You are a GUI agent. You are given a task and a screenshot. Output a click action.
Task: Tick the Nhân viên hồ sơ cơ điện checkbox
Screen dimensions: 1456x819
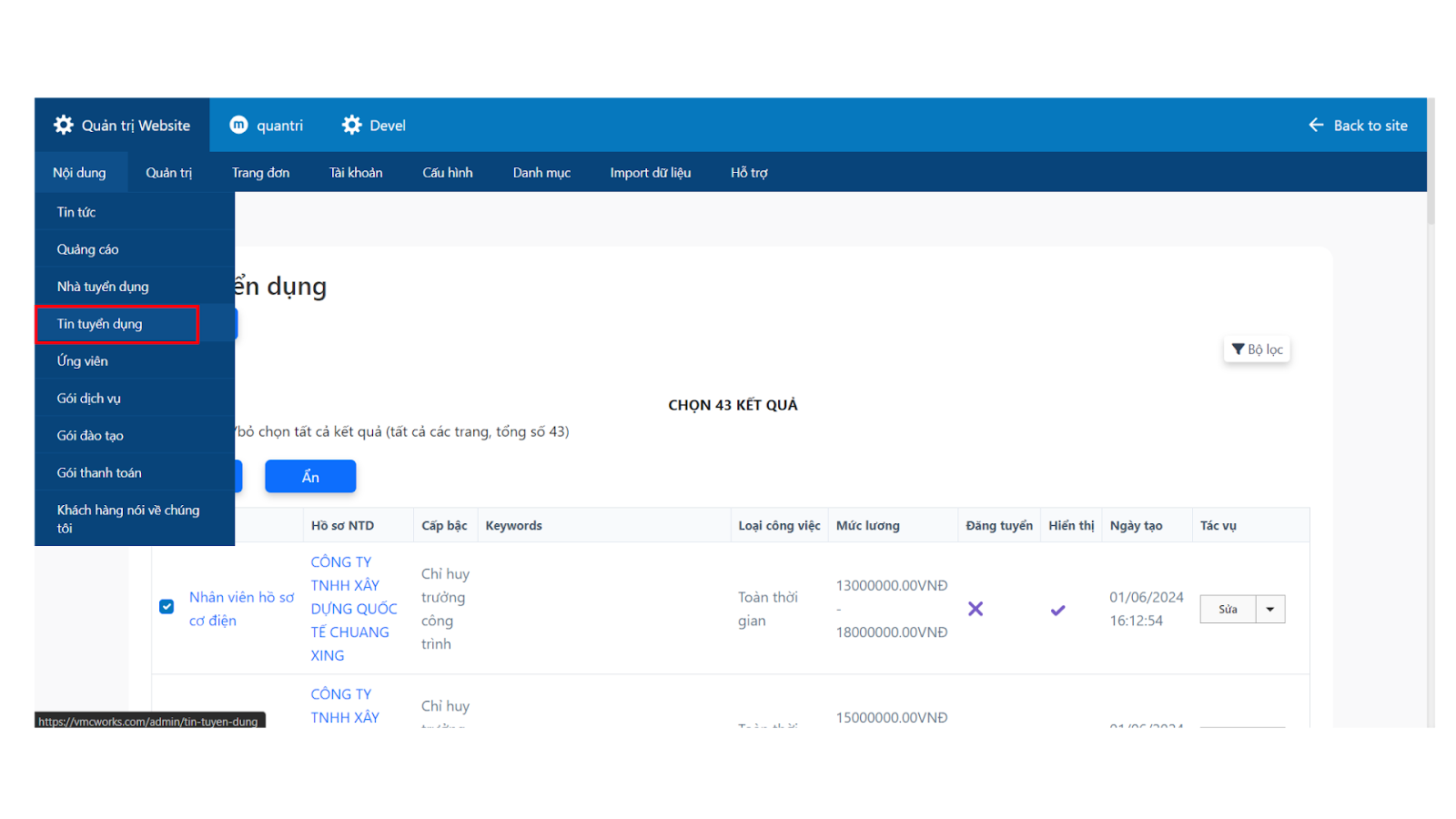(167, 607)
